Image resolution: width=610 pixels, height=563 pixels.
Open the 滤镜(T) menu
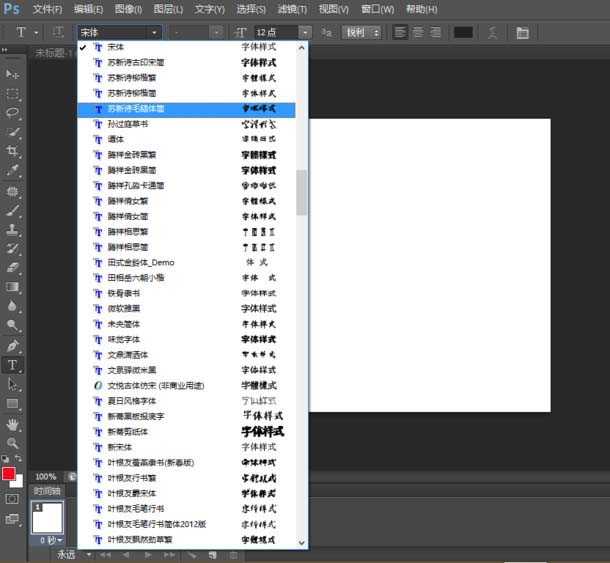pos(292,9)
